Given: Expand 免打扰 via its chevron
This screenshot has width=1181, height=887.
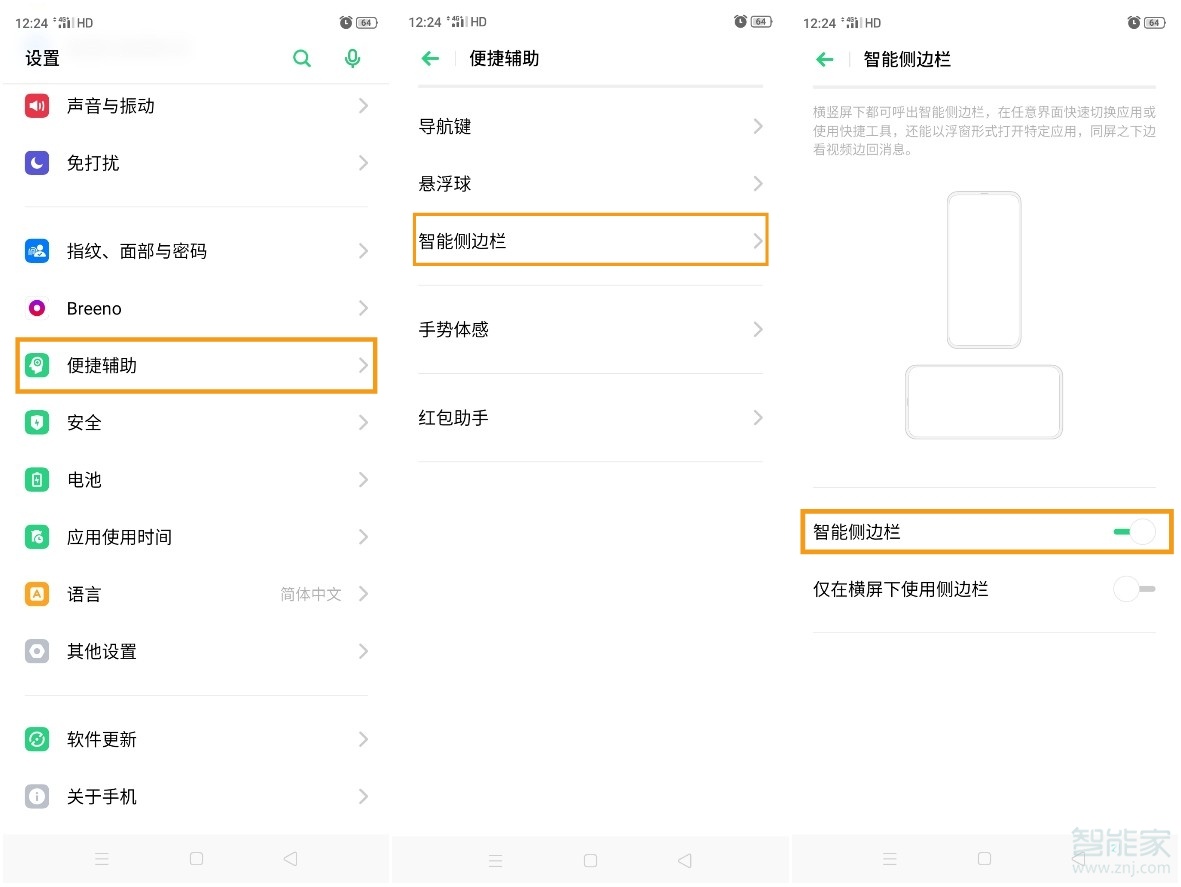Looking at the screenshot, I should (363, 163).
